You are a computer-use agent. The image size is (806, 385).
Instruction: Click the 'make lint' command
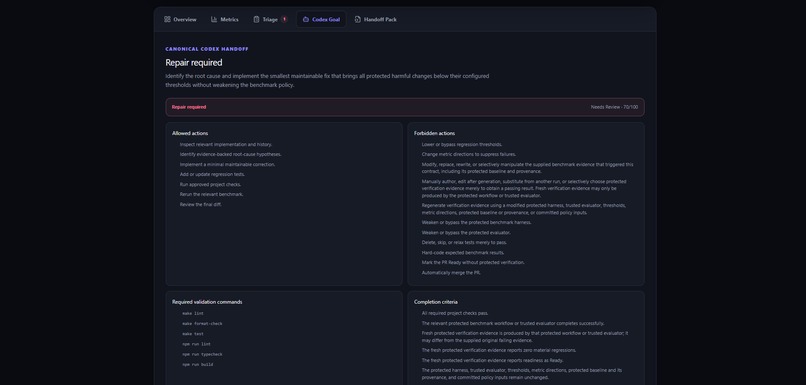click(x=193, y=314)
